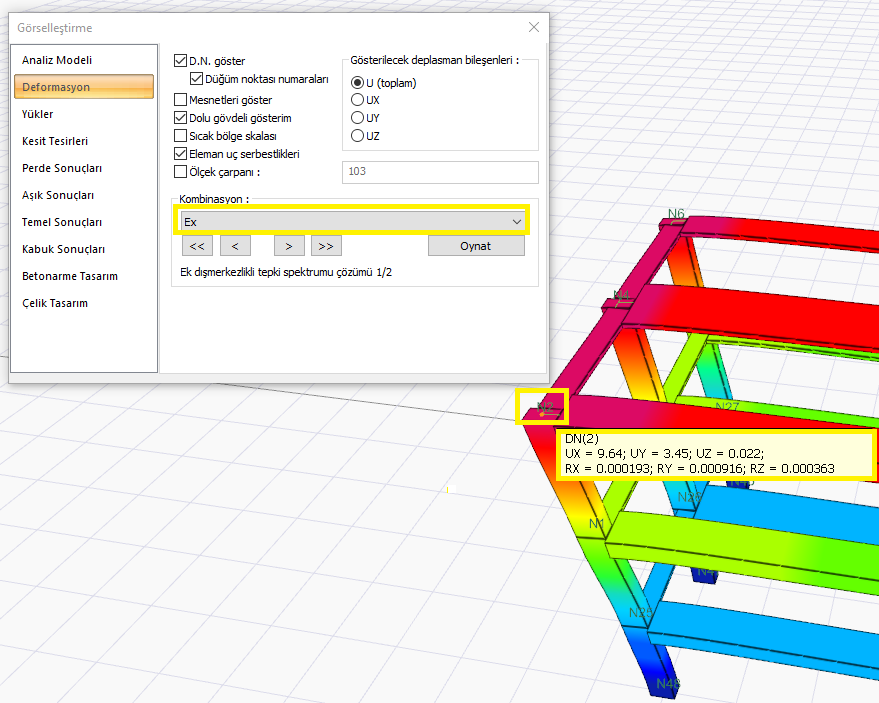Click the scale factor value field showing 103
Screen dimensions: 879x703
(440, 172)
